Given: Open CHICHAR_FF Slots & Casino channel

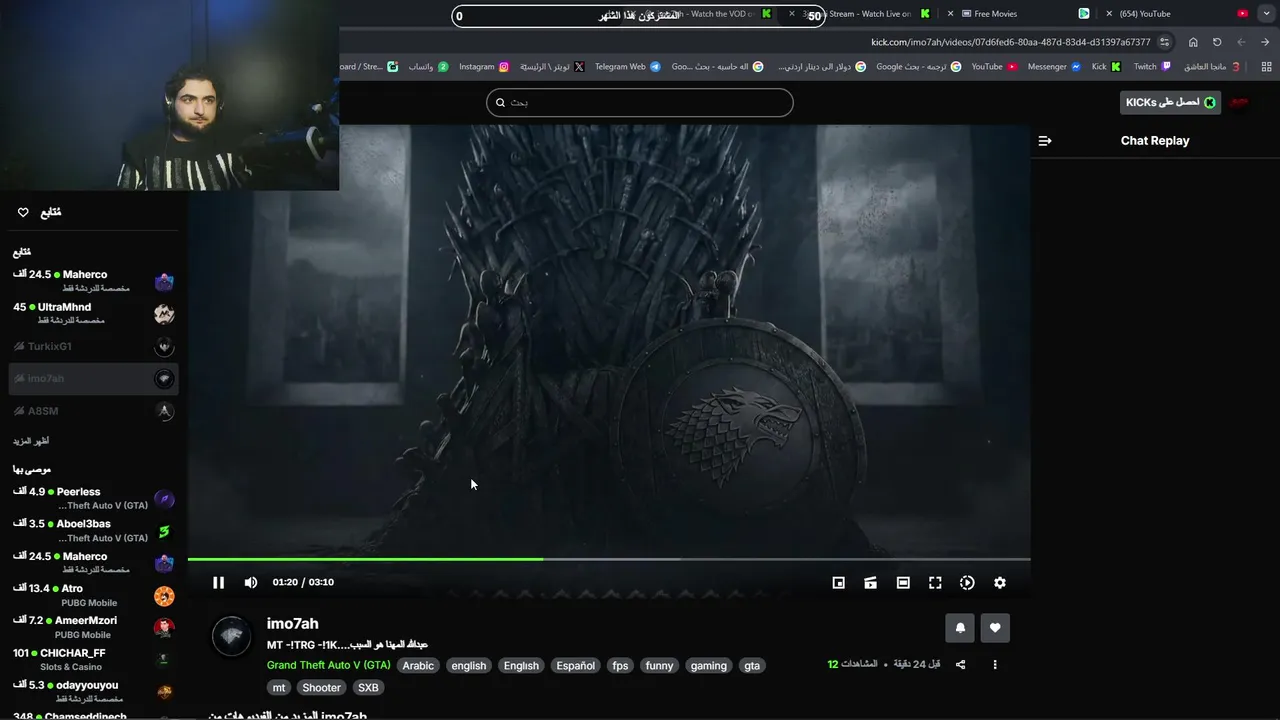Looking at the screenshot, I should pyautogui.click(x=93, y=659).
